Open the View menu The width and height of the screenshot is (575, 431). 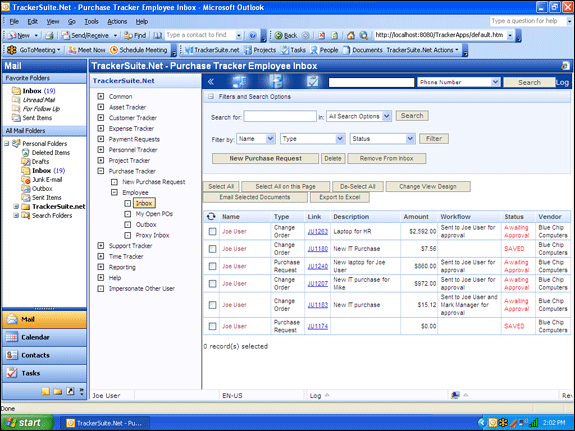53,21
